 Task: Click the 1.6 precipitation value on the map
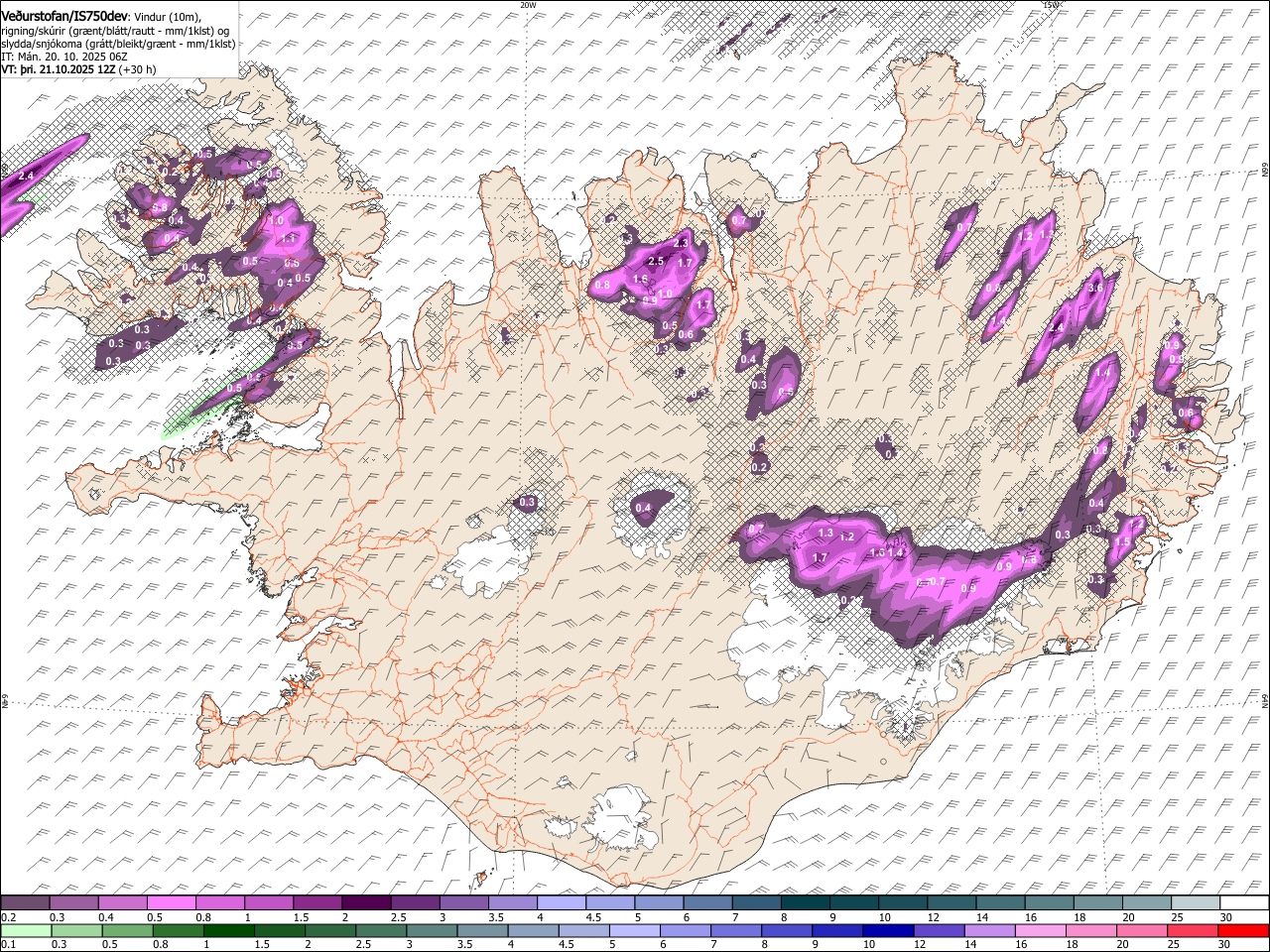coord(640,280)
